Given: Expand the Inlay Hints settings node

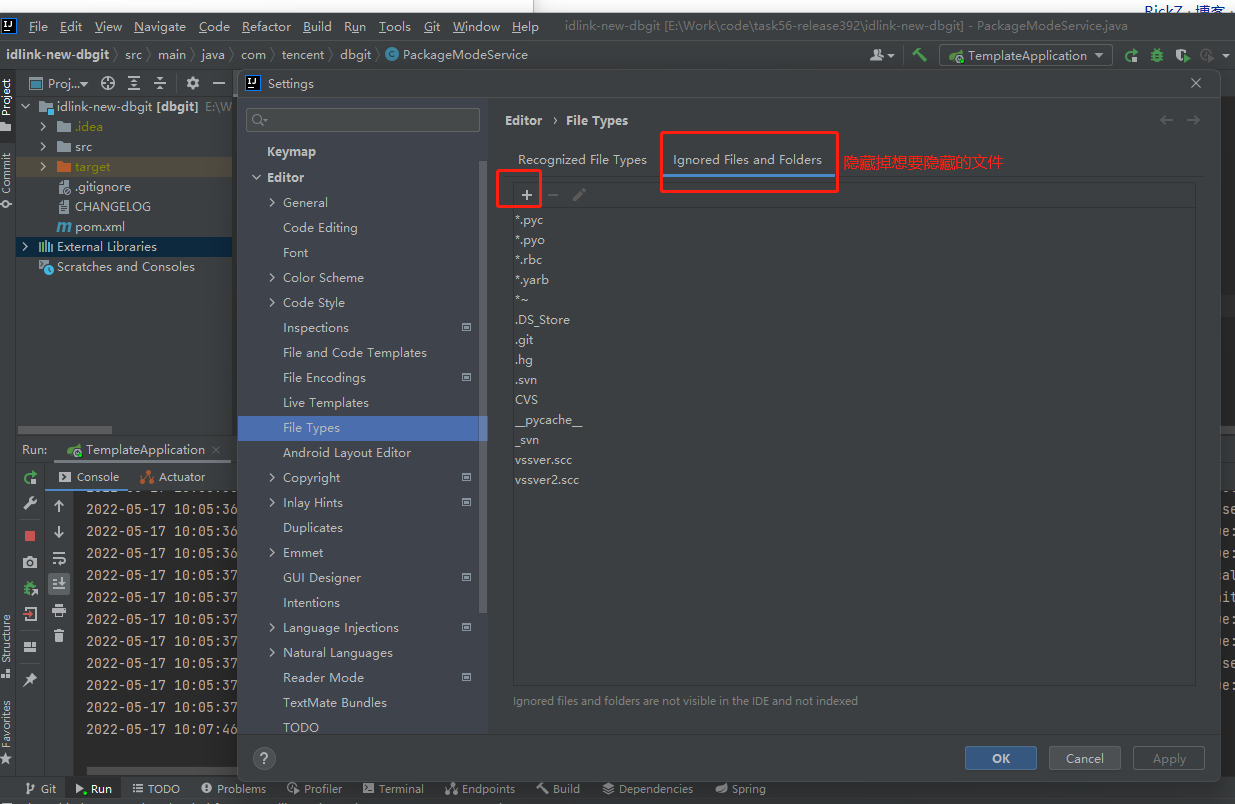Looking at the screenshot, I should [x=272, y=503].
